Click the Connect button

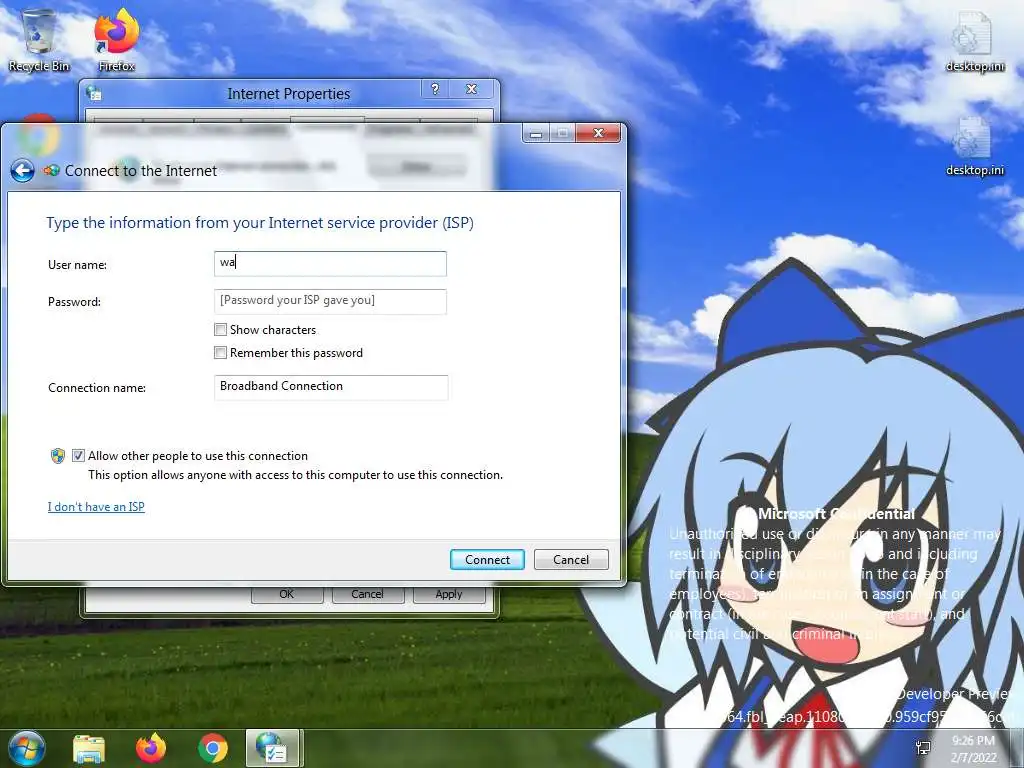[x=487, y=560]
